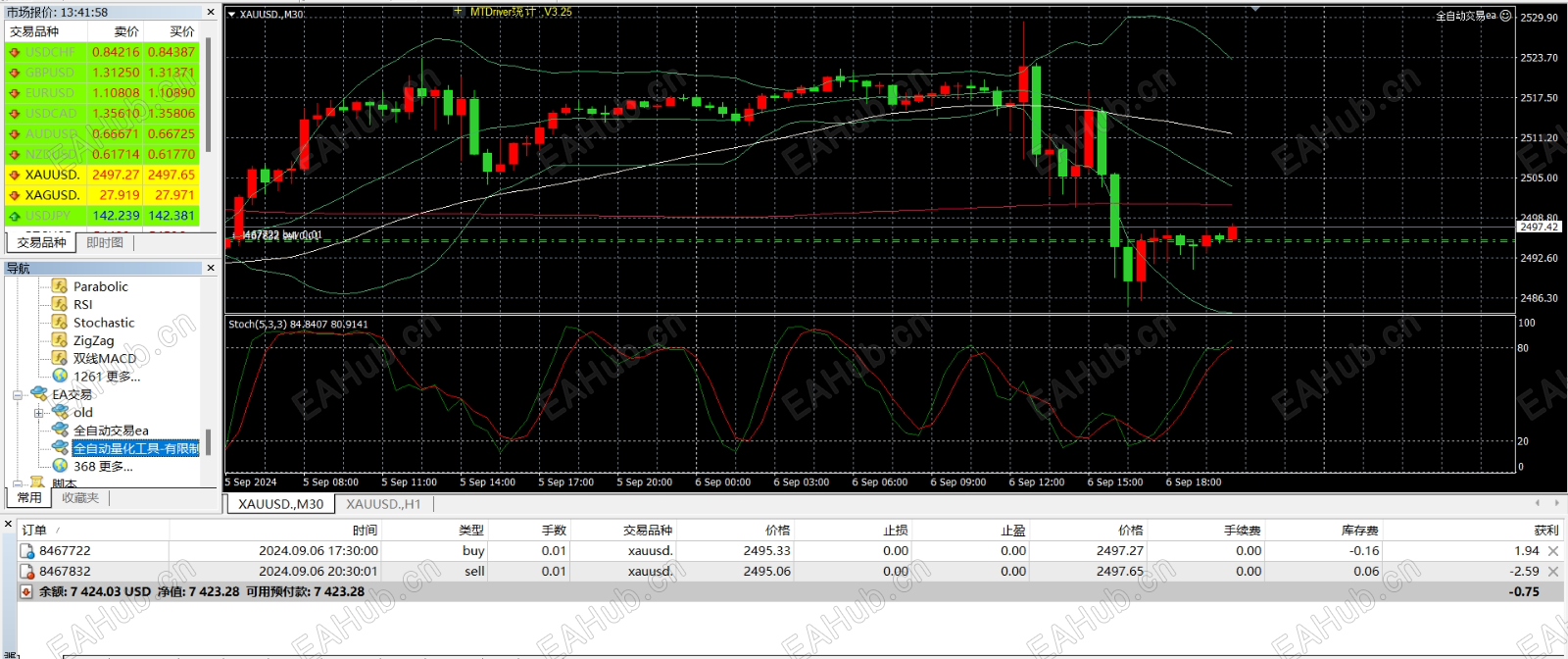This screenshot has height=659, width=1568.
Task: Select the USDJPY symbol name
Action: pyautogui.click(x=48, y=216)
